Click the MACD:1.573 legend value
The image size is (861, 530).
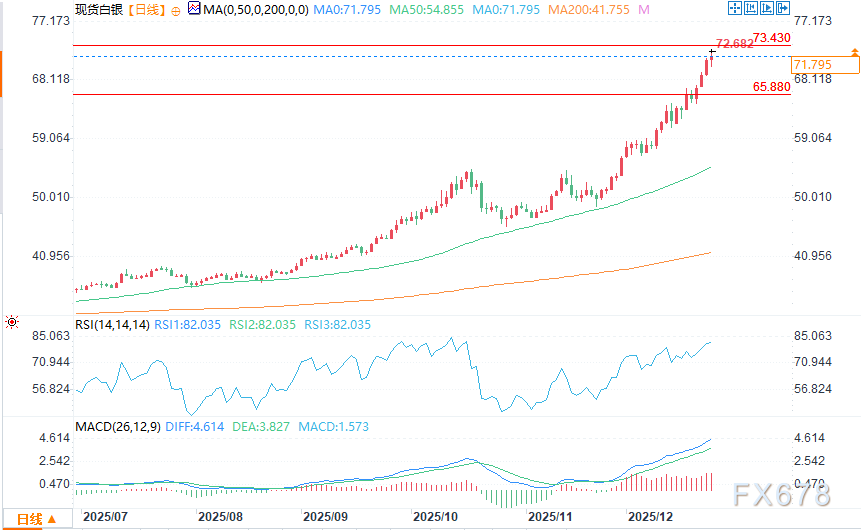[333, 427]
